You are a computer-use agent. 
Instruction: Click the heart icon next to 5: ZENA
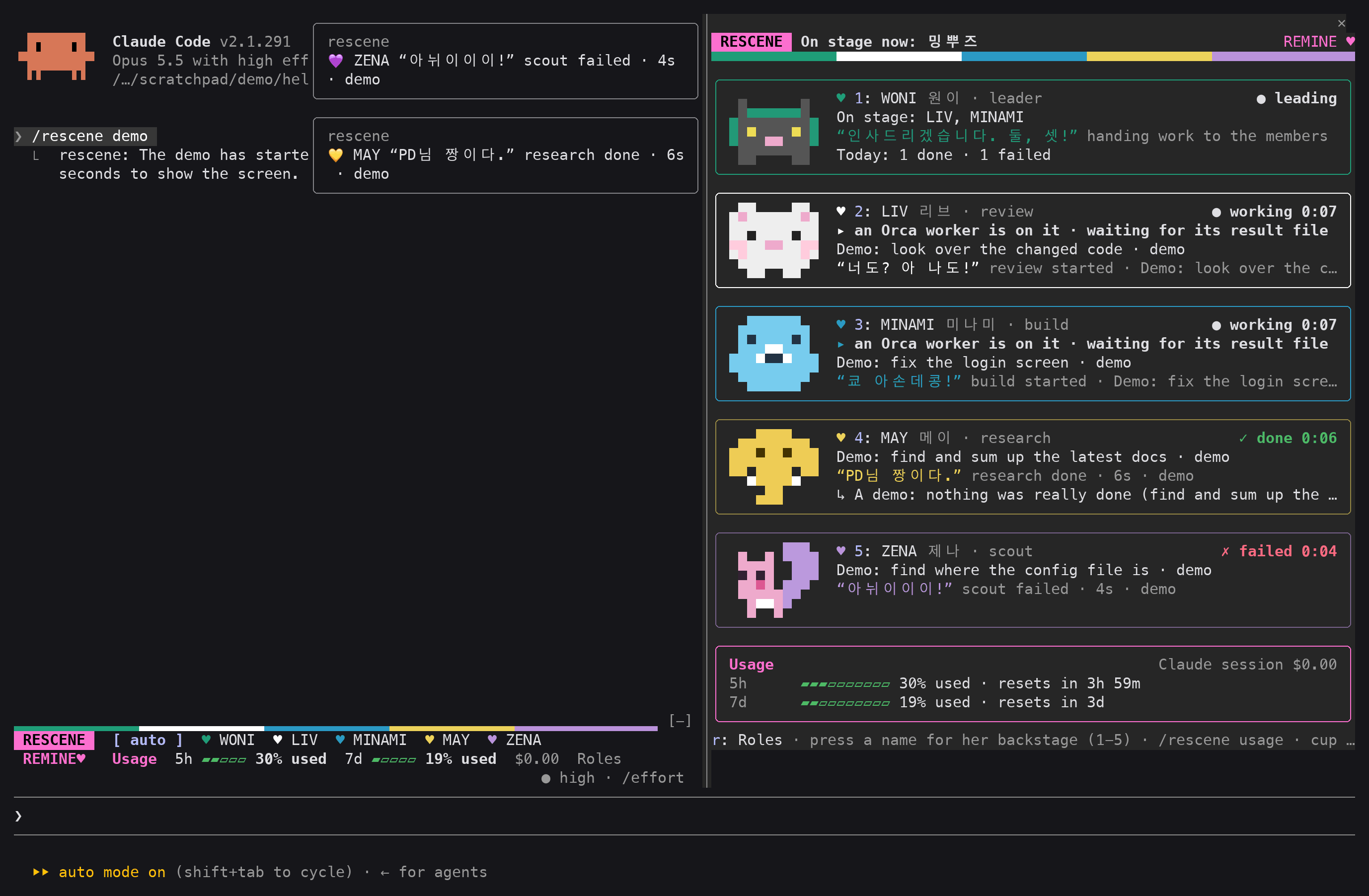point(841,551)
